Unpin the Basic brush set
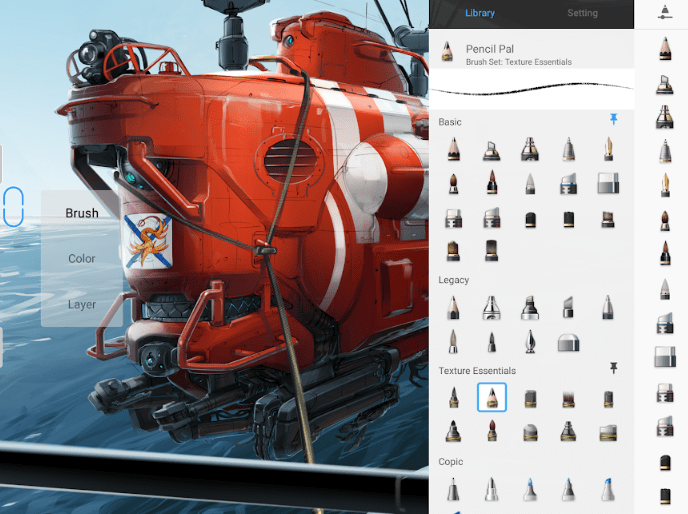This screenshot has height=514, width=688. pos(613,119)
